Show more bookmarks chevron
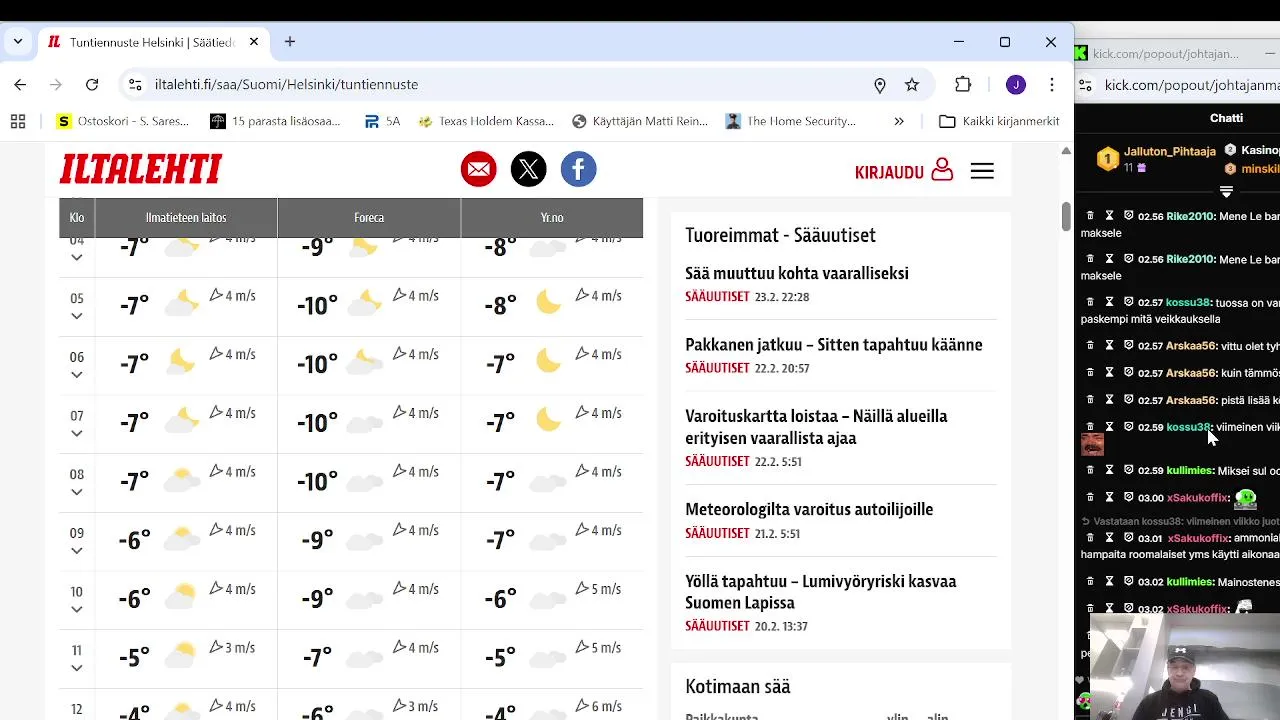Image resolution: width=1280 pixels, height=720 pixels. (x=899, y=121)
